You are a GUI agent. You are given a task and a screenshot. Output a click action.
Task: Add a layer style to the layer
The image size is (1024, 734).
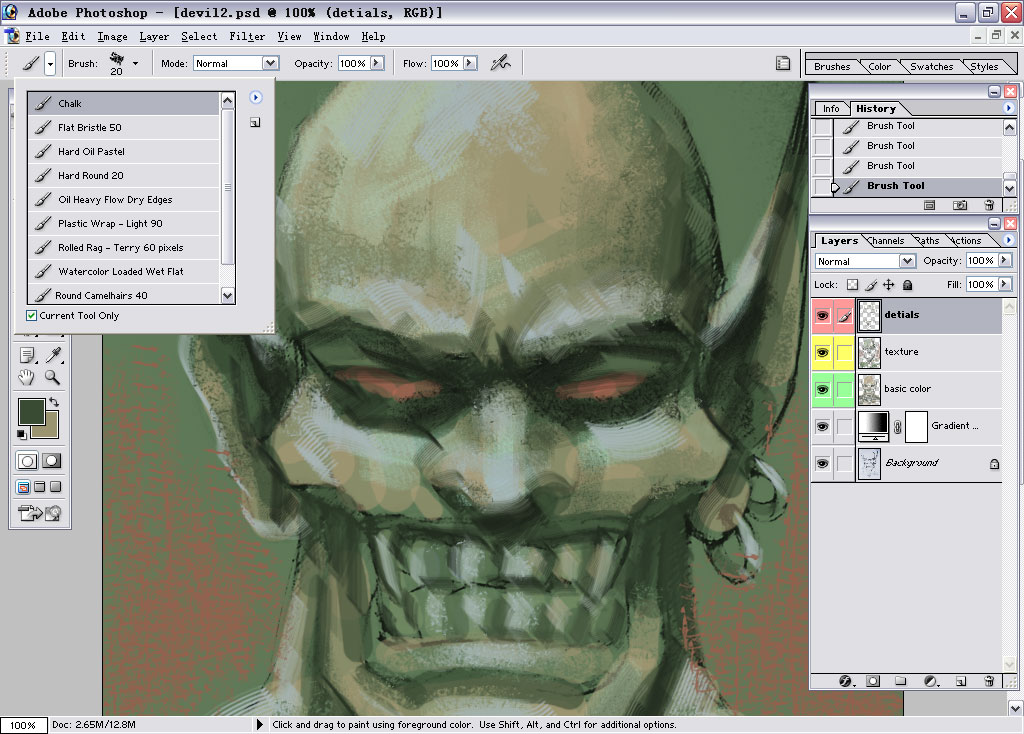tap(846, 681)
